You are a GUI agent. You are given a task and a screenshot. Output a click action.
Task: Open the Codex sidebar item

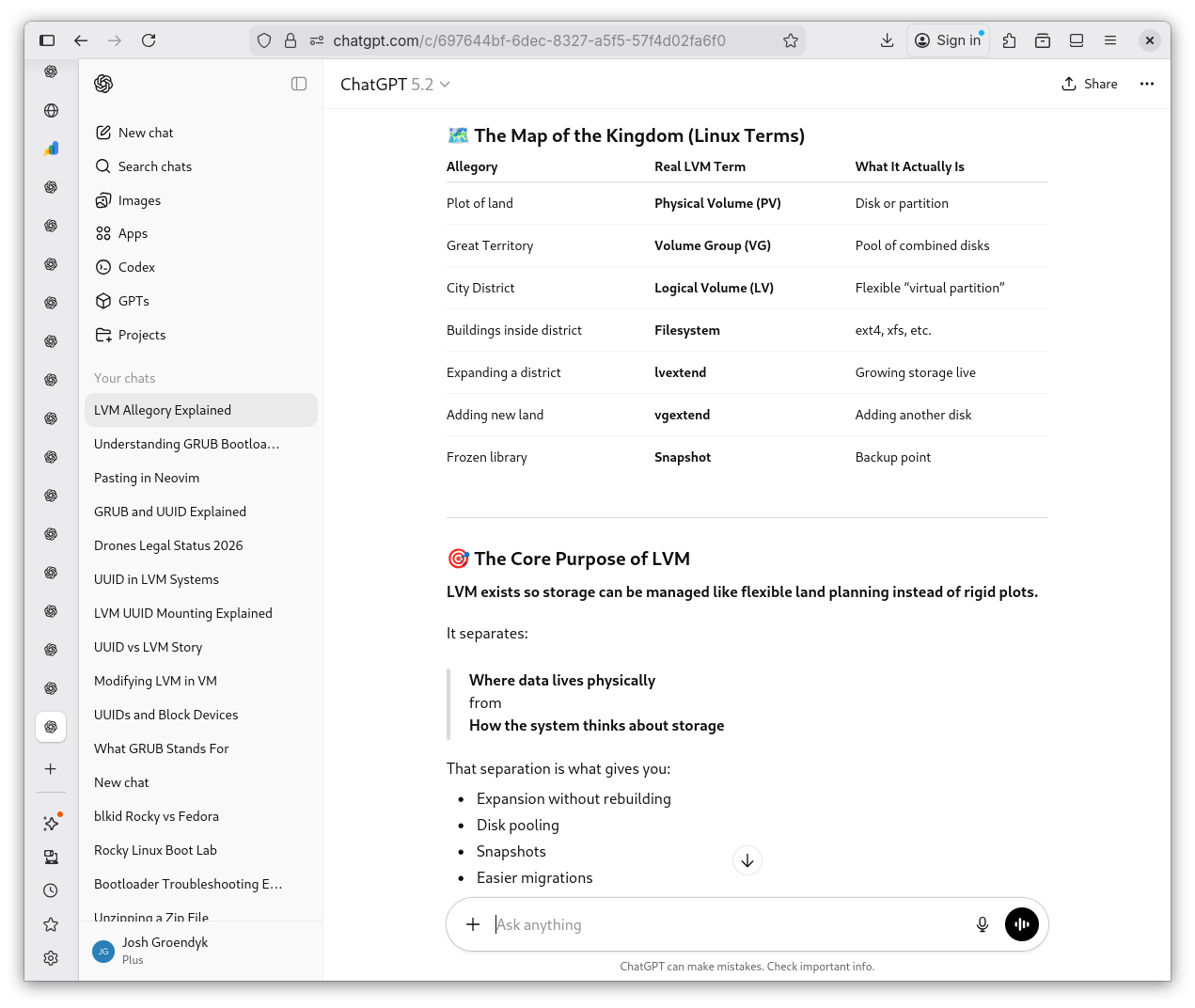(136, 267)
